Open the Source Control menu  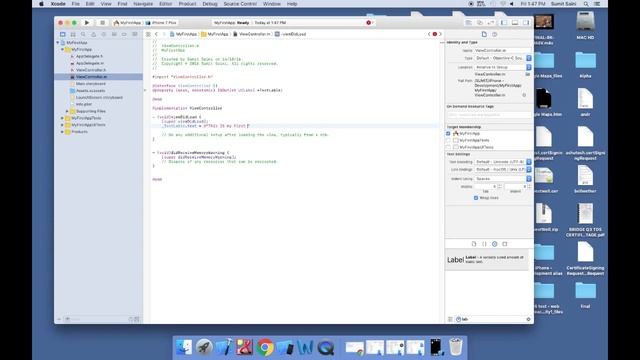click(240, 4)
